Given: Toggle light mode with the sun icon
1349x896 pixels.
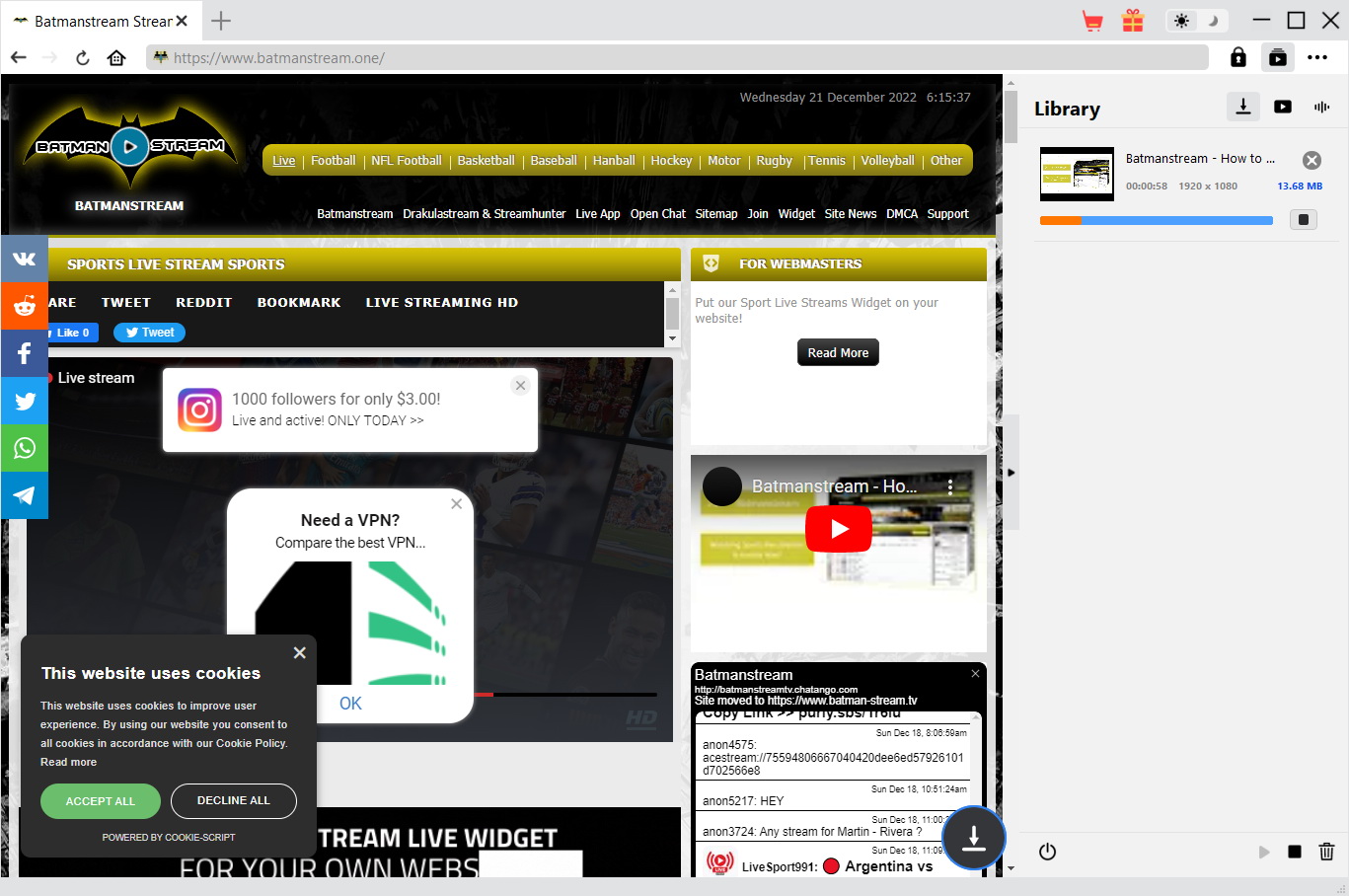Looking at the screenshot, I should pos(1181,20).
